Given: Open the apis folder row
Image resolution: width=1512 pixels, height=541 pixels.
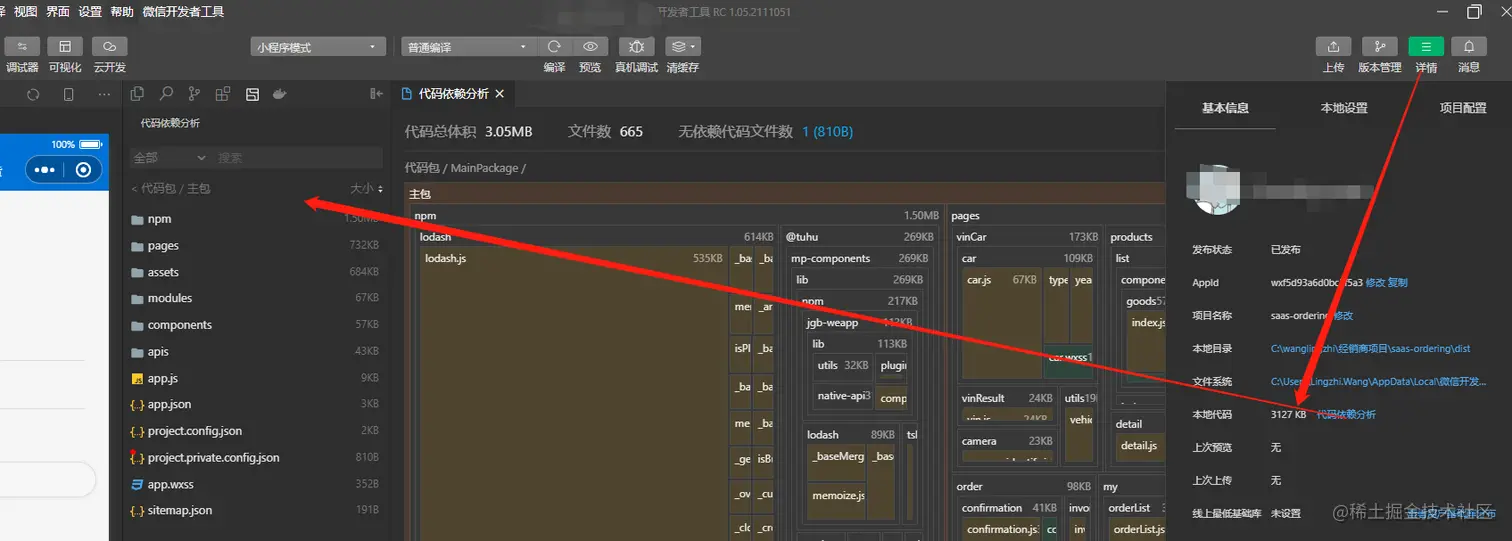Looking at the screenshot, I should 255,351.
